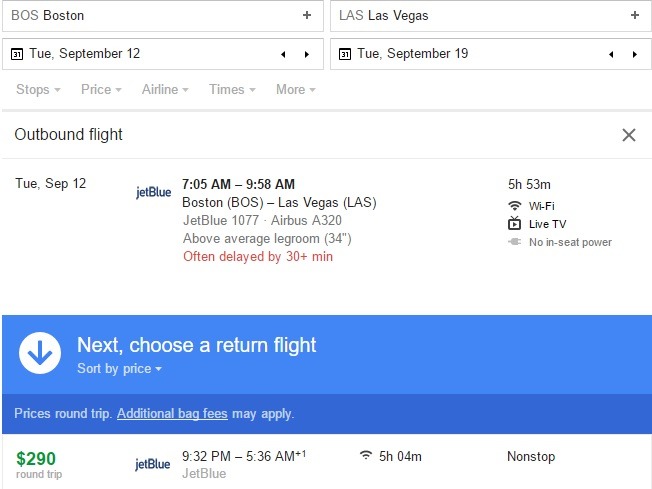Change Sort by price option

119,368
